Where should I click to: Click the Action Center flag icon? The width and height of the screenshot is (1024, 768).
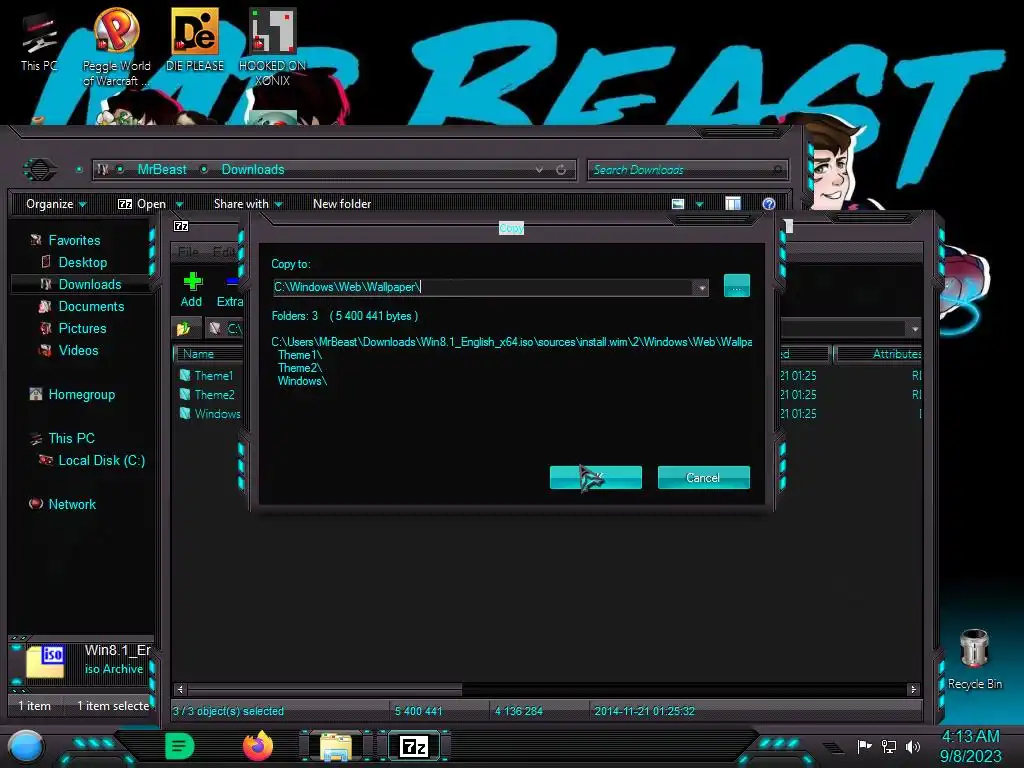(864, 746)
